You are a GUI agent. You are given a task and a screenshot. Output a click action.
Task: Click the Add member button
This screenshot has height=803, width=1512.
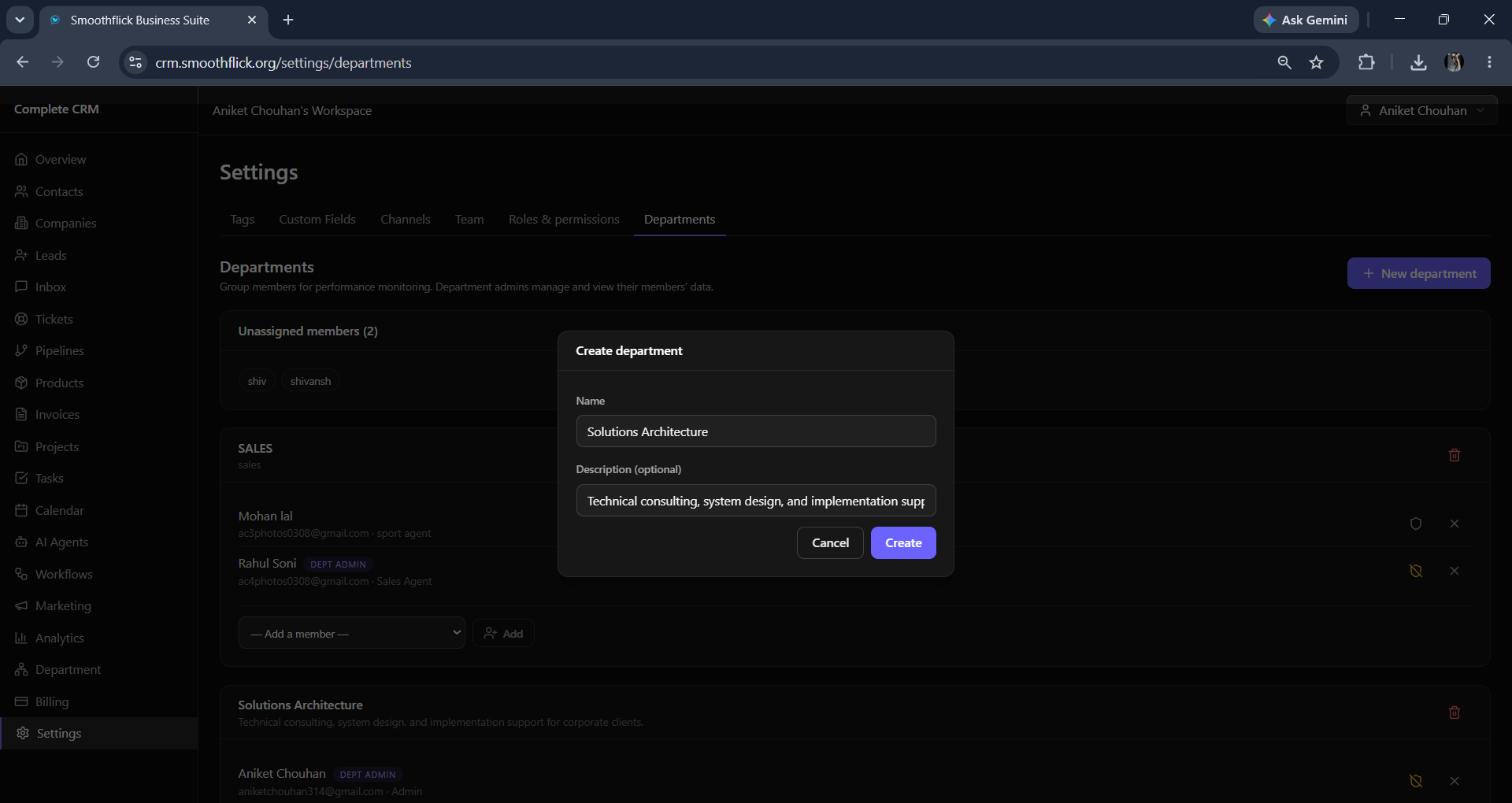pyautogui.click(x=503, y=634)
